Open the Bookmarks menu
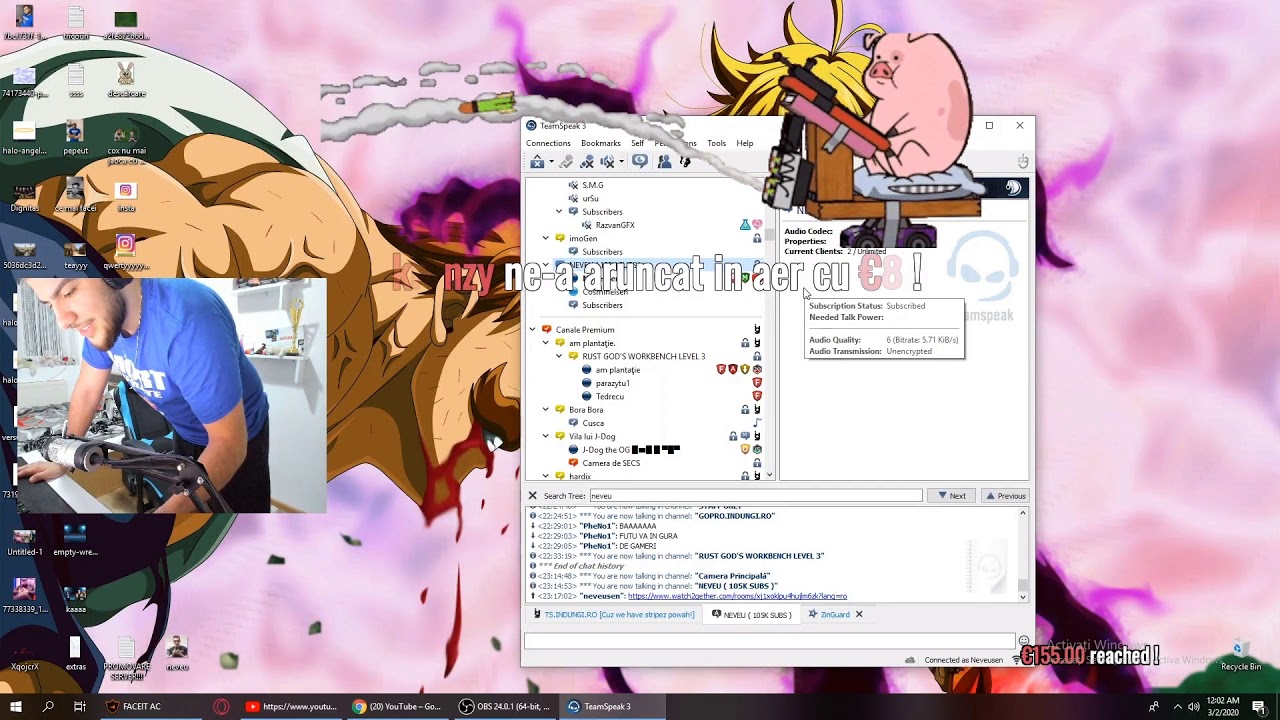Image resolution: width=1280 pixels, height=720 pixels. click(x=601, y=143)
